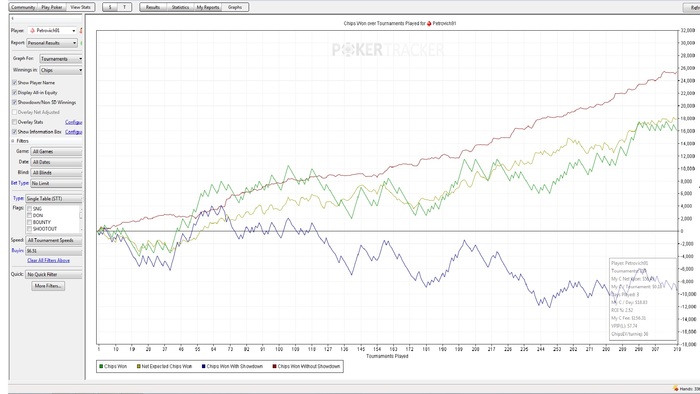The width and height of the screenshot is (700, 394).
Task: Click the Flags list scrollbar
Action: pyautogui.click(x=81, y=218)
